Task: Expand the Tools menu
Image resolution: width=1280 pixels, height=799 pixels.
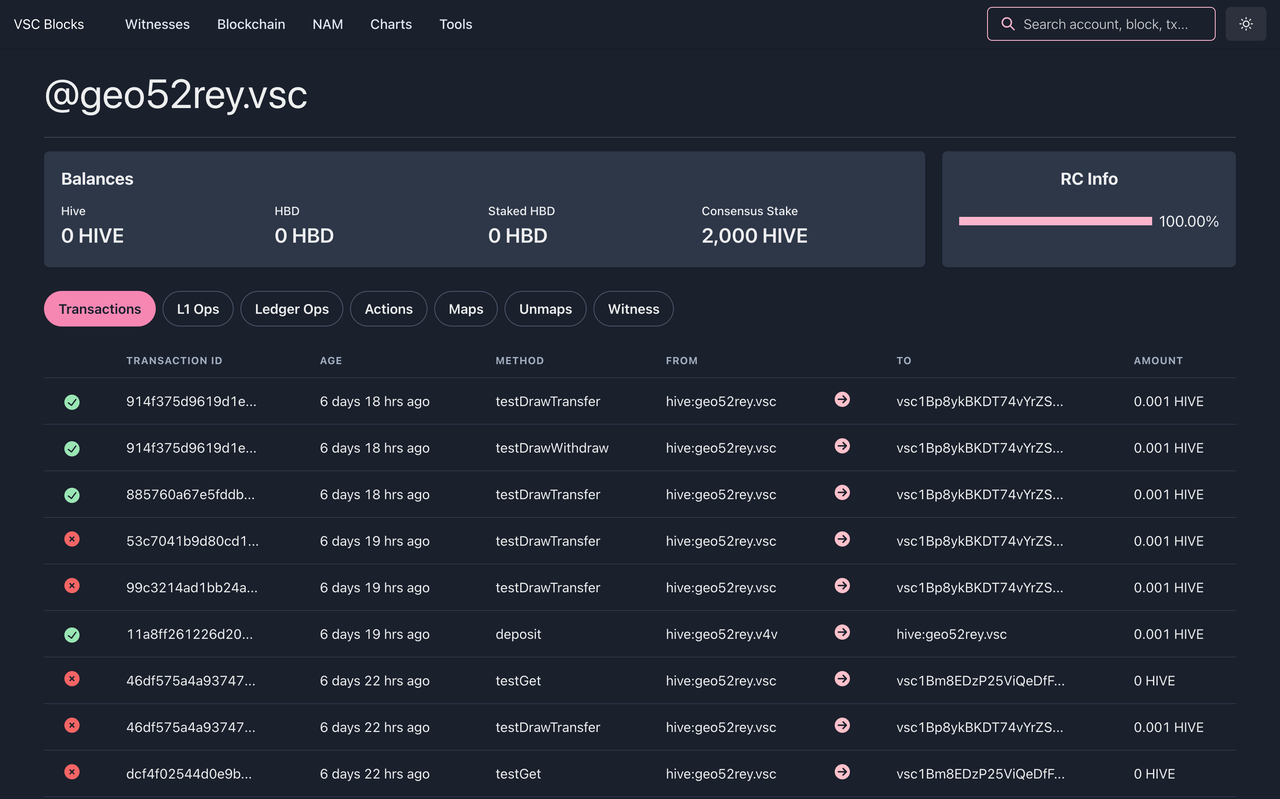Action: pos(455,24)
